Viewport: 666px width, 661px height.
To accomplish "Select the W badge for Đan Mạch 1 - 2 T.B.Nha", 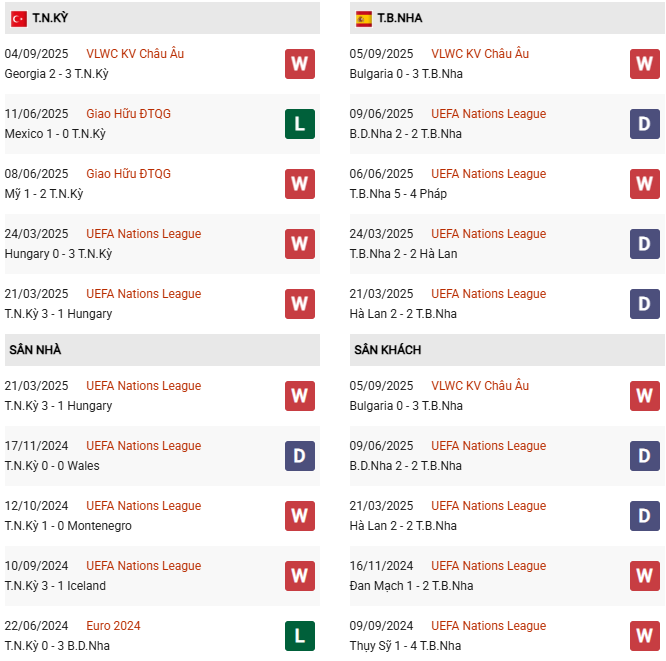I will [x=645, y=576].
